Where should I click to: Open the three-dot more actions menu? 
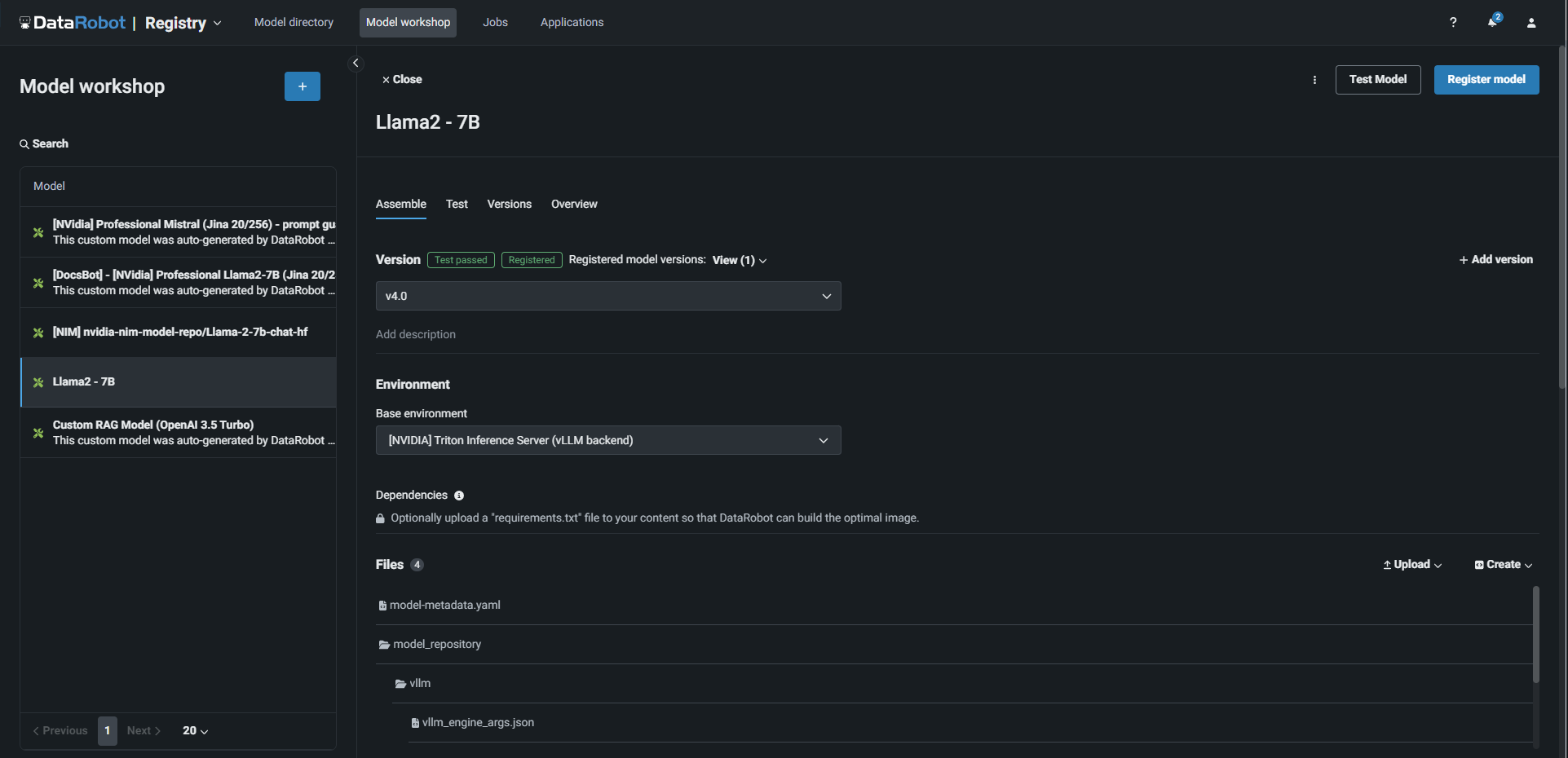coord(1314,80)
